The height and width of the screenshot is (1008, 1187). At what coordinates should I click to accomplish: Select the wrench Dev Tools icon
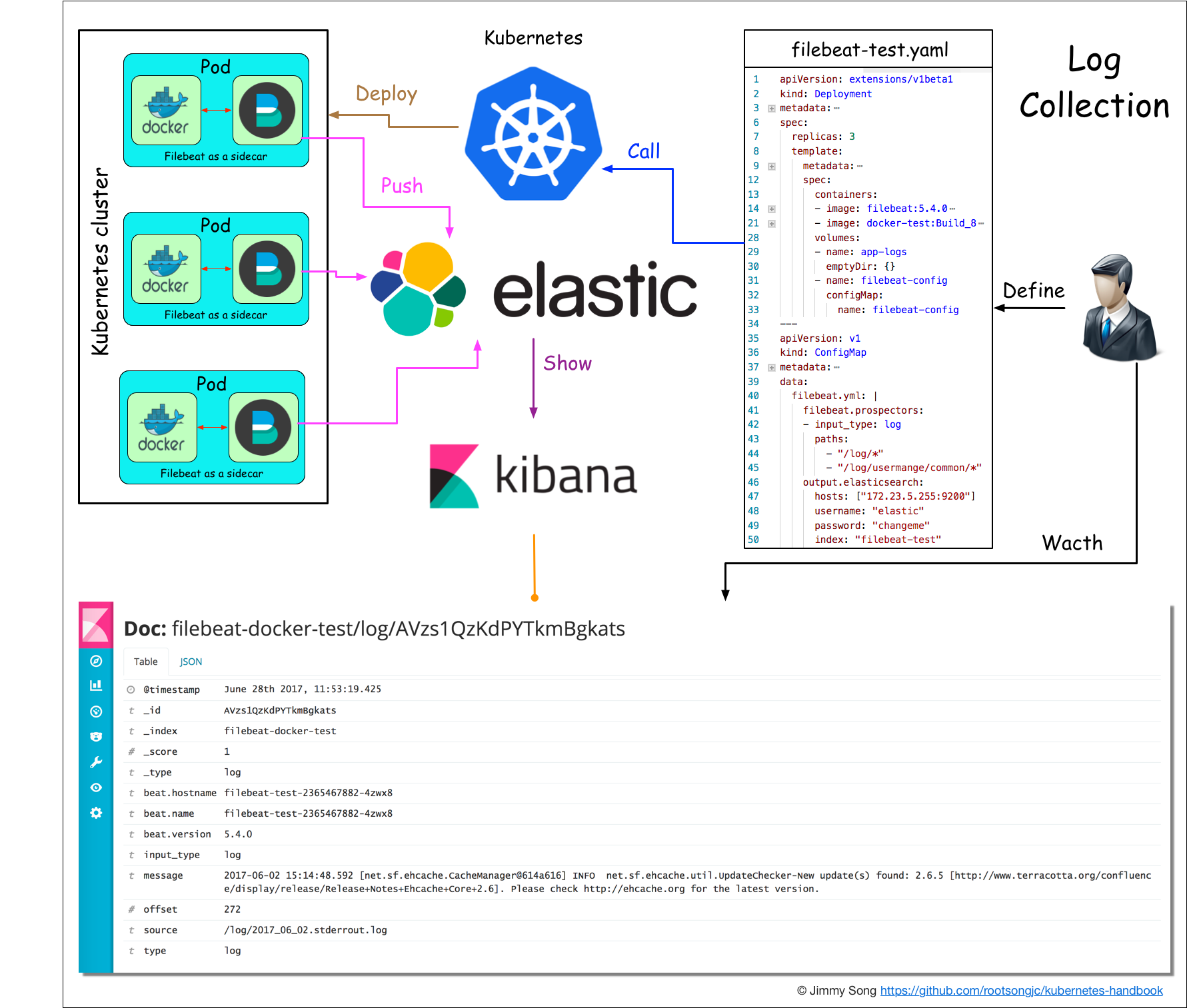[97, 761]
